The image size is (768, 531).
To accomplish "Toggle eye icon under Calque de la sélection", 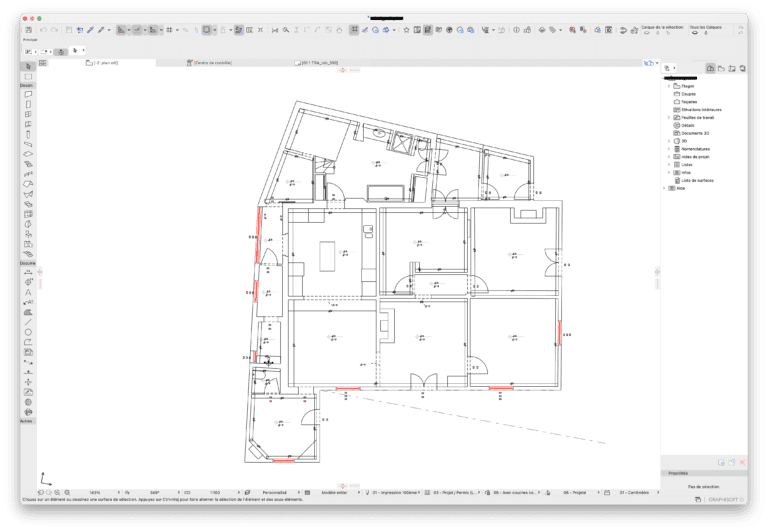I will pos(647,33).
